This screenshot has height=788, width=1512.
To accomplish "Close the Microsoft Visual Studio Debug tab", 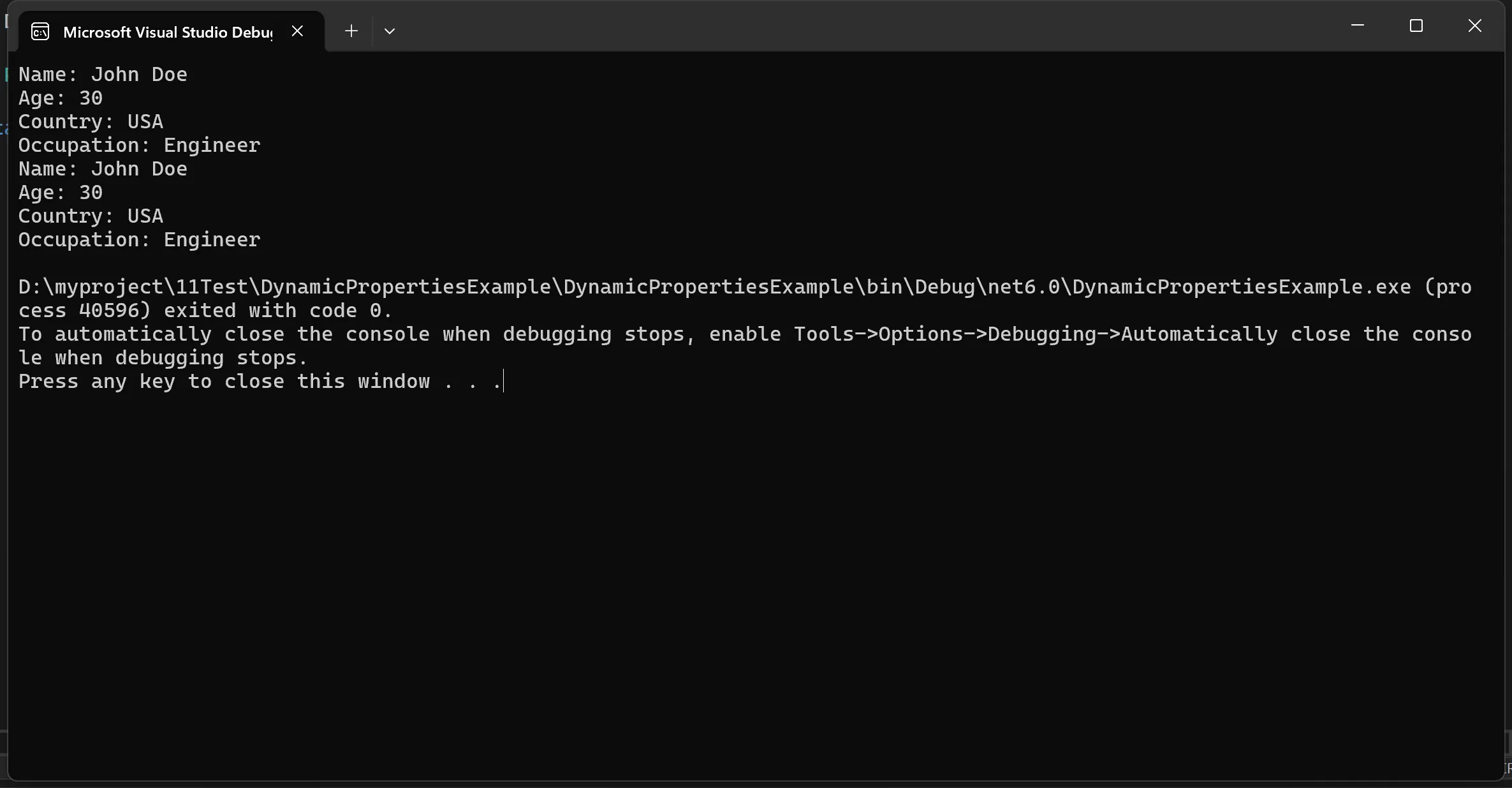I will [297, 31].
